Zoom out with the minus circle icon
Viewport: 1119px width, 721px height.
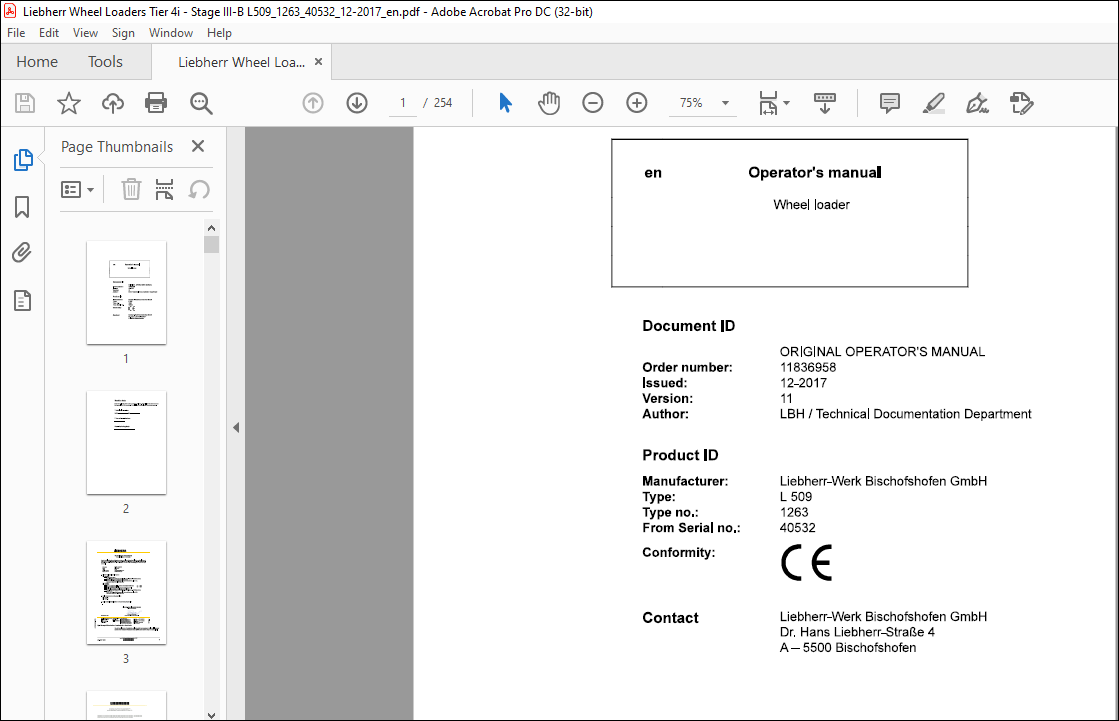click(592, 104)
